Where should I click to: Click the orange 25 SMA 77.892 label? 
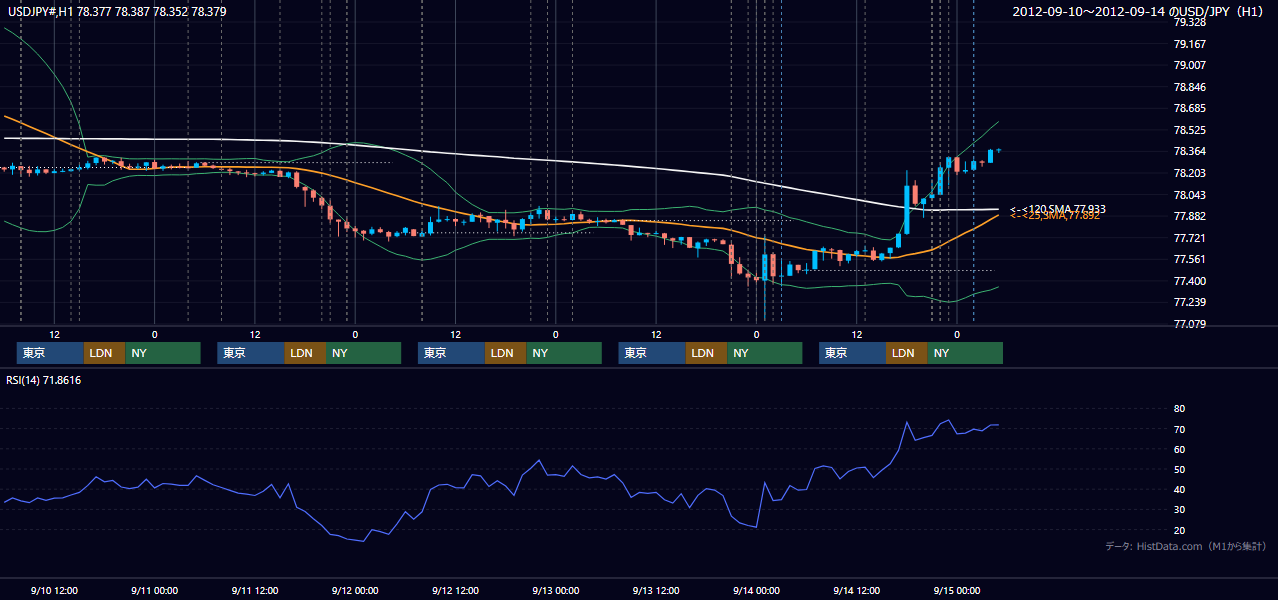click(1055, 216)
